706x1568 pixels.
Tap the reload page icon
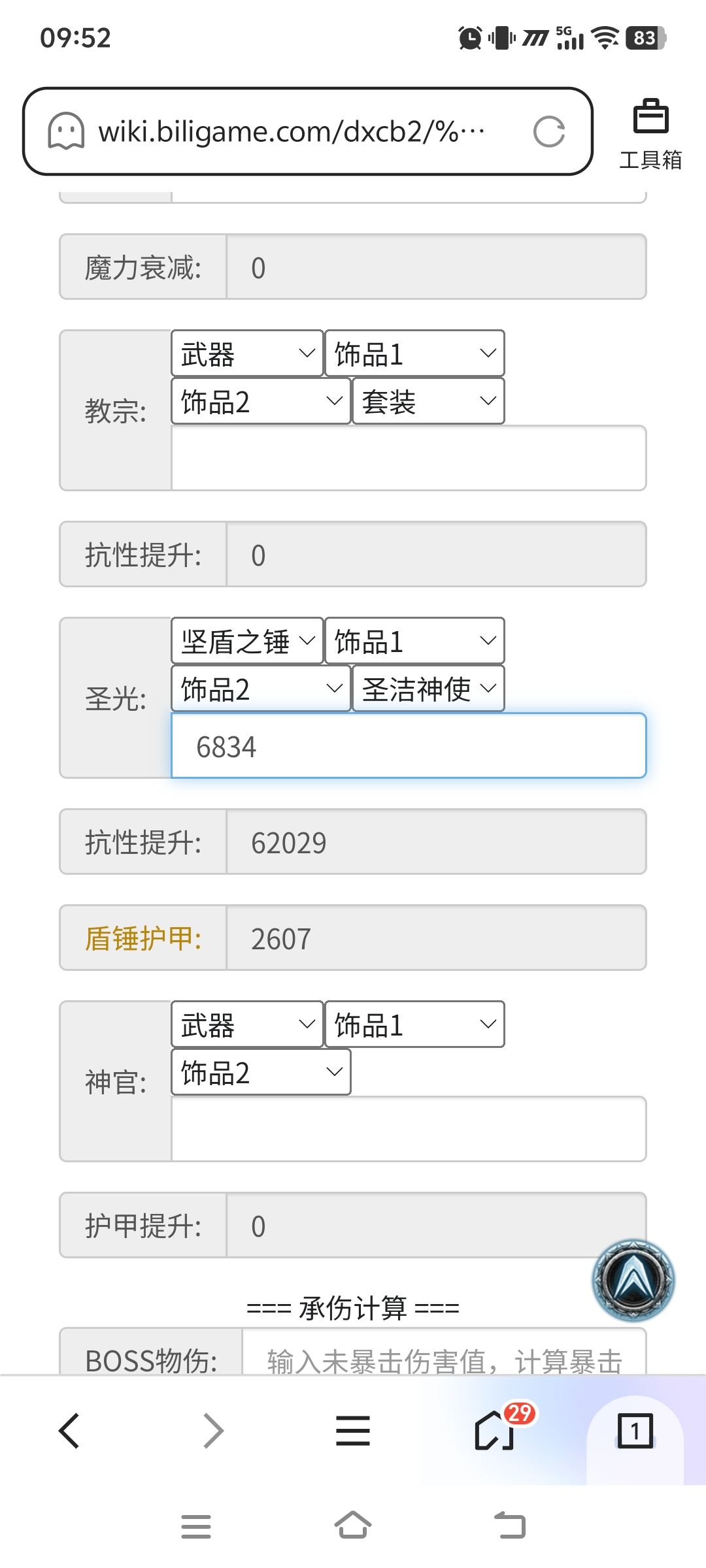(x=548, y=132)
